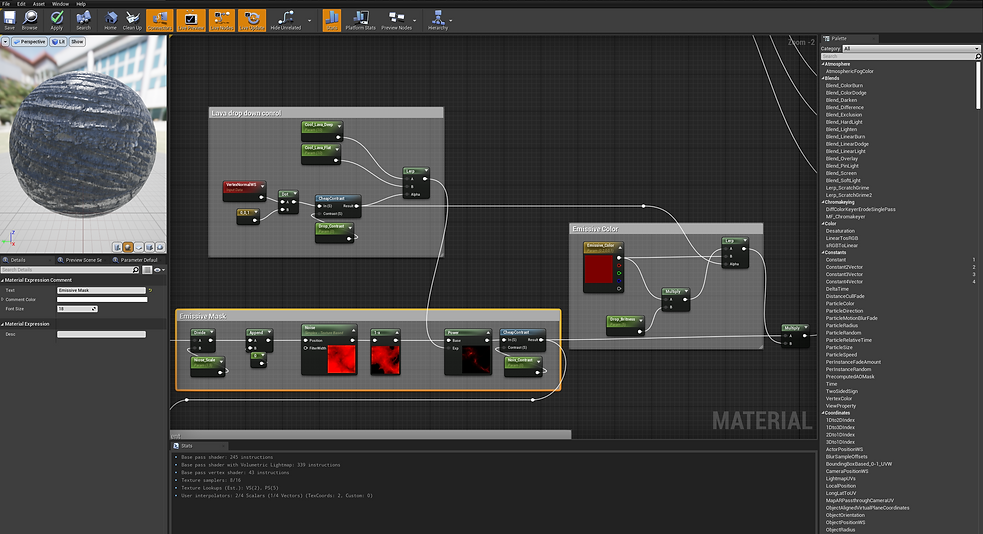Collapse the Atmosphere palette category
The height and width of the screenshot is (534, 983).
pyautogui.click(x=823, y=64)
